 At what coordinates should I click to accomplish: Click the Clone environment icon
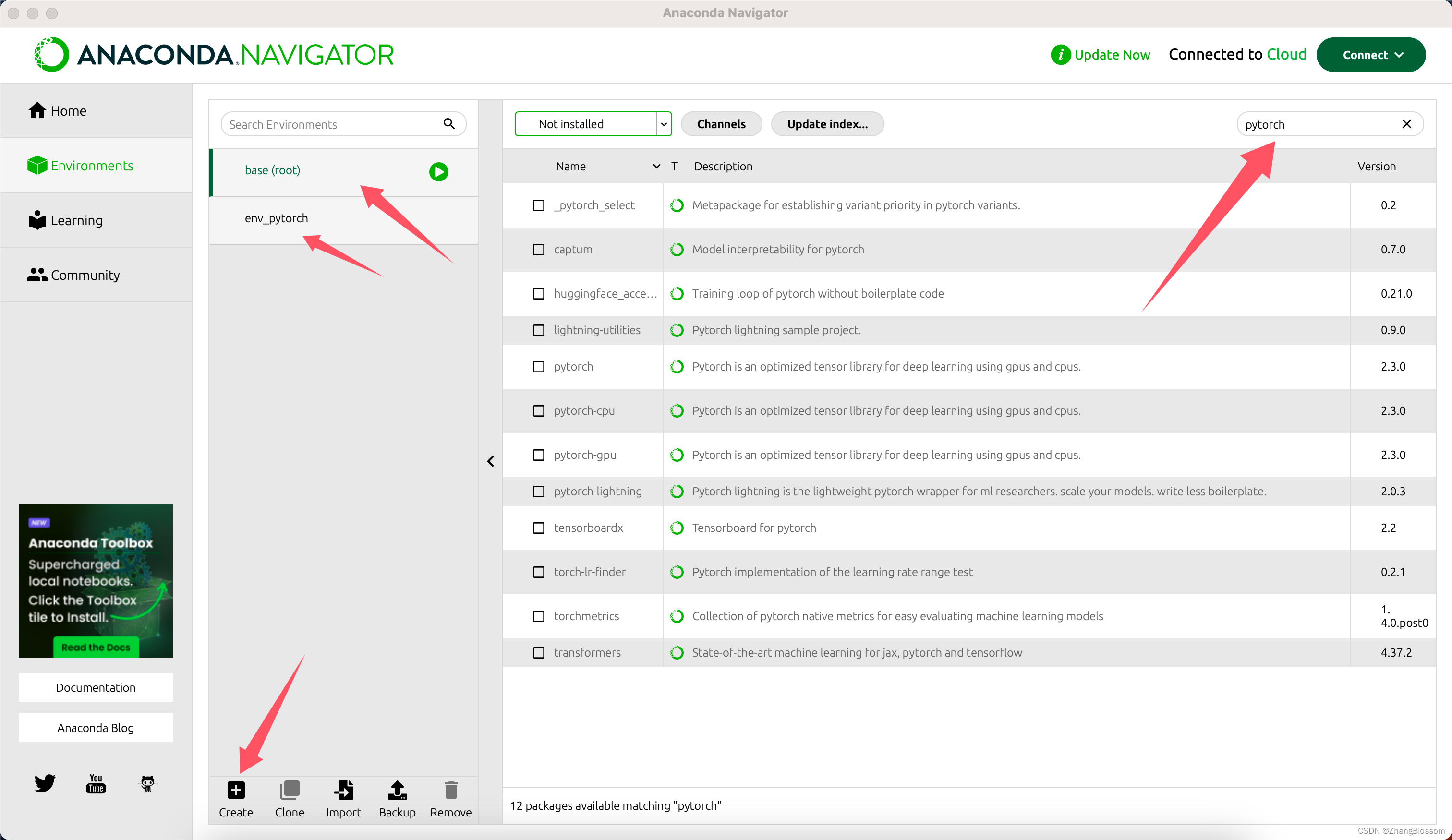pos(289,790)
